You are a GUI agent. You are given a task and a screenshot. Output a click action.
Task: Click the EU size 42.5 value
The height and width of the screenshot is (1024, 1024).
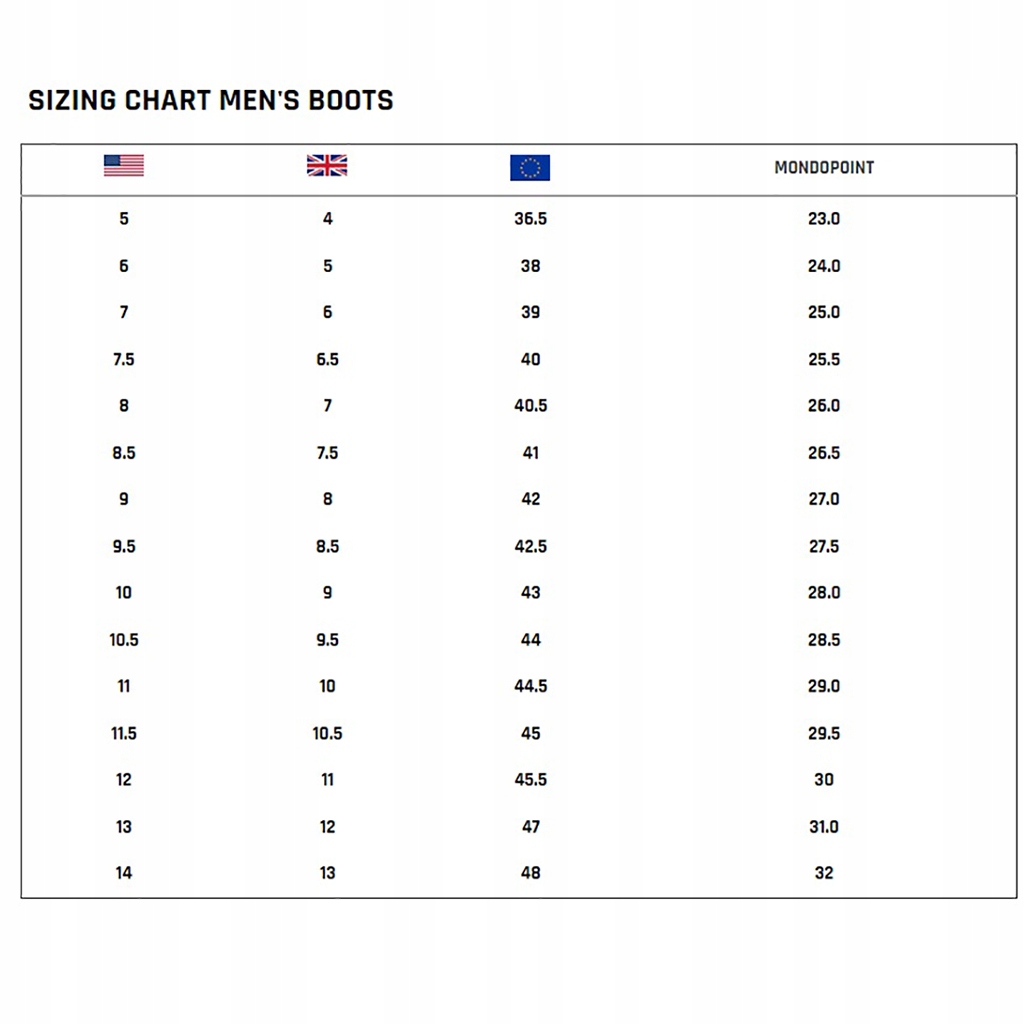(x=530, y=546)
